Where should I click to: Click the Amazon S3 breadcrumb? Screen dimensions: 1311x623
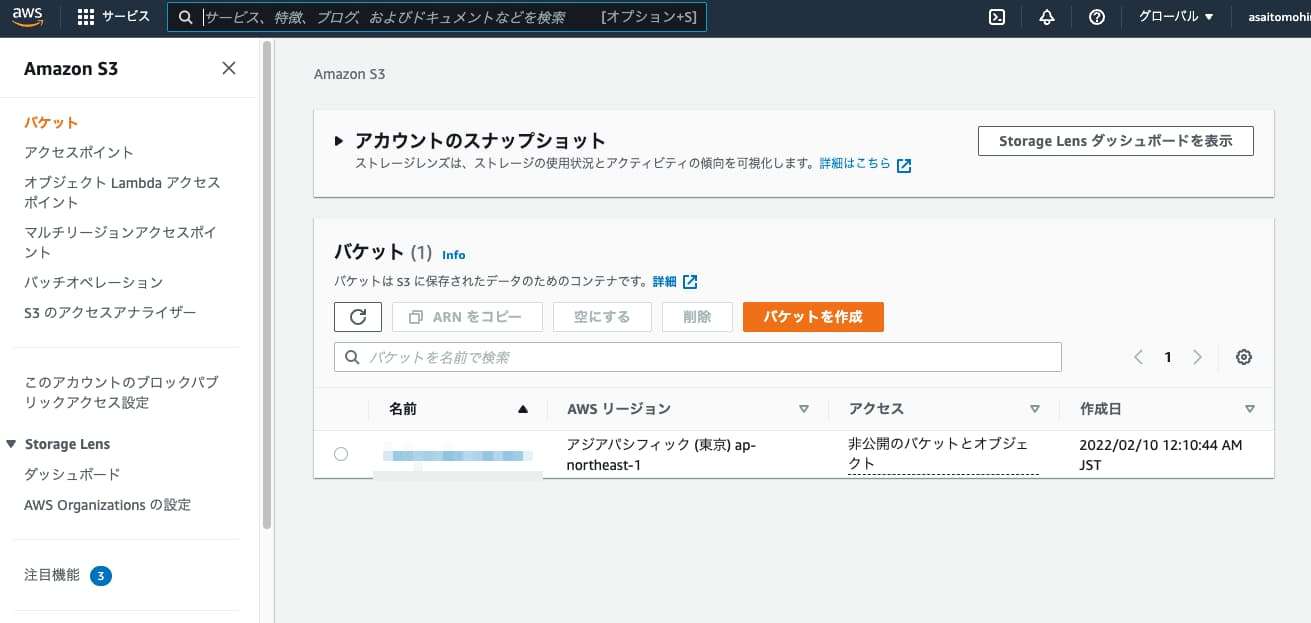pos(349,74)
